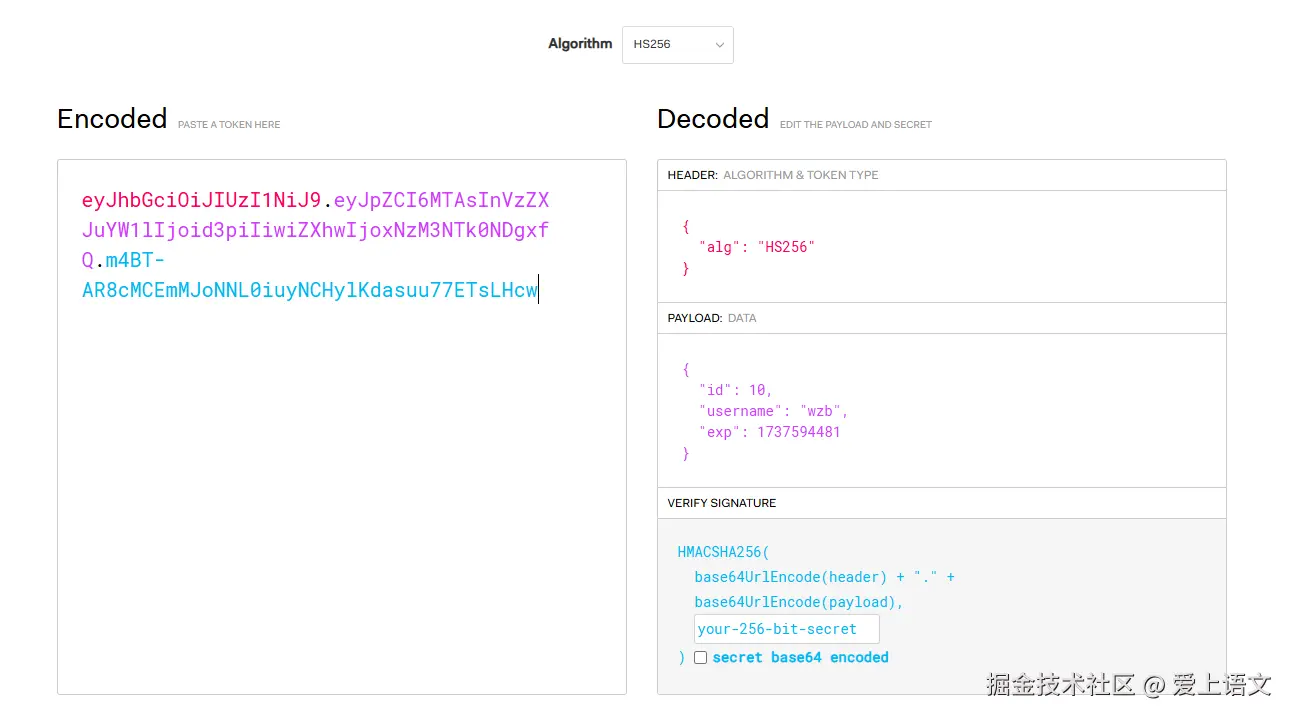Select the PAYLOAD: DATA section label

click(x=711, y=318)
